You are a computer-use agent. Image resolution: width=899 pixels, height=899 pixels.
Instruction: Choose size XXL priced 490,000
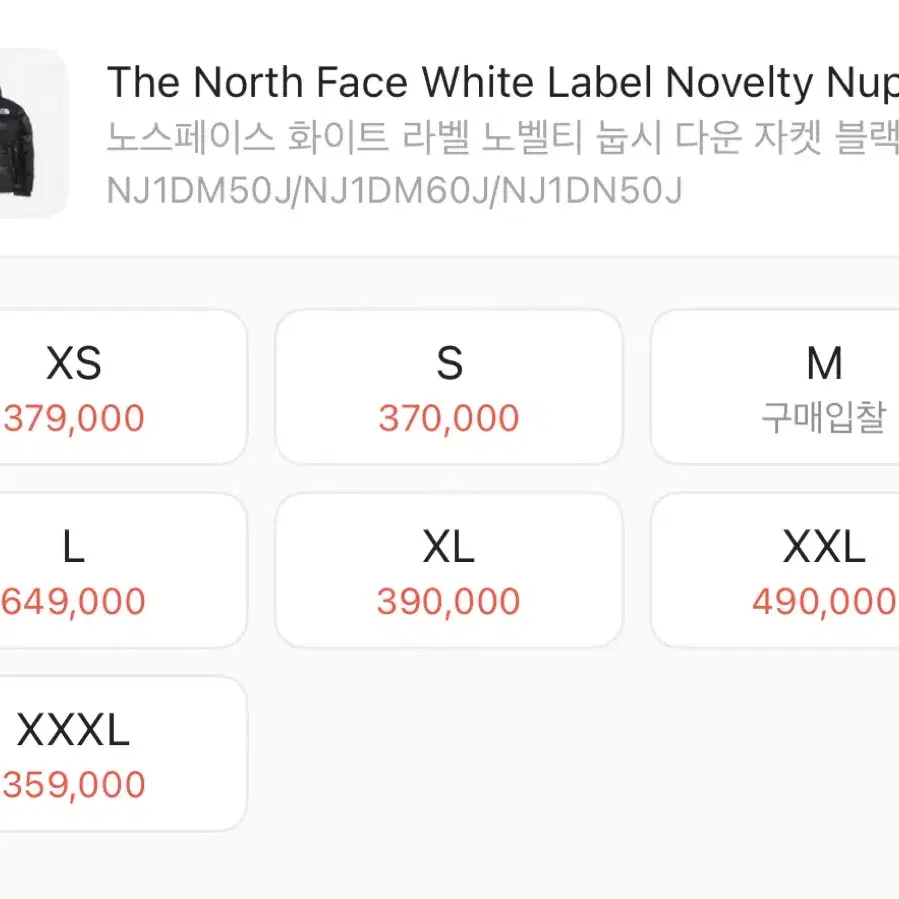pos(775,570)
